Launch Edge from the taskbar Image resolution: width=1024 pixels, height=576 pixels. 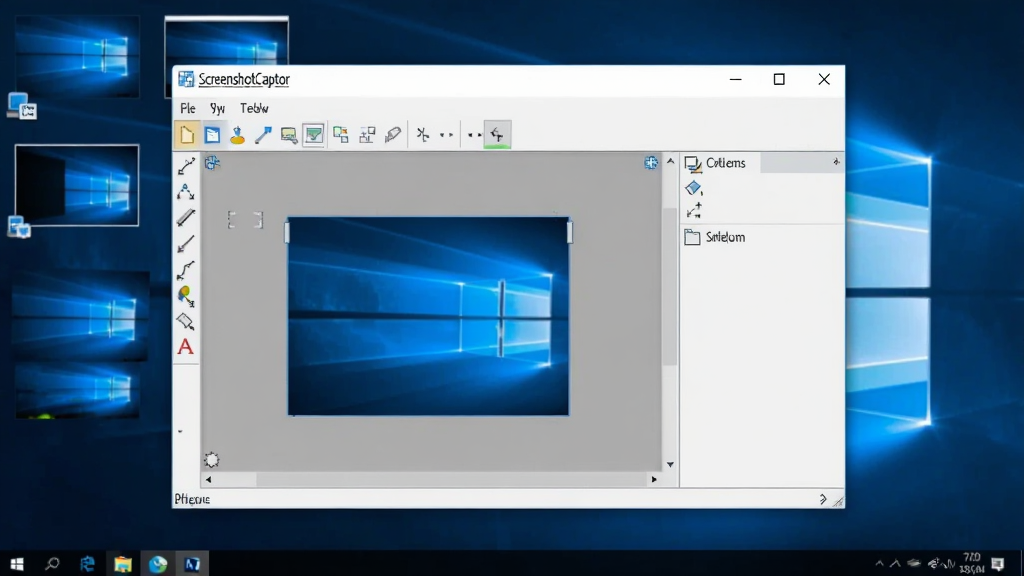[88, 564]
